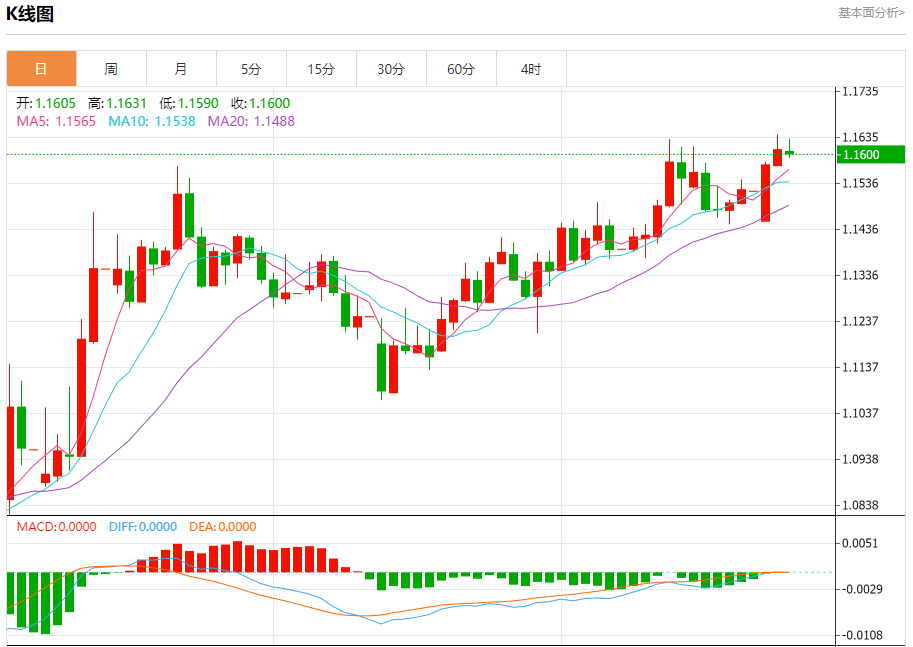The height and width of the screenshot is (647, 913).
Task: Click the 开:1.1605 opening price value
Action: 46,103
